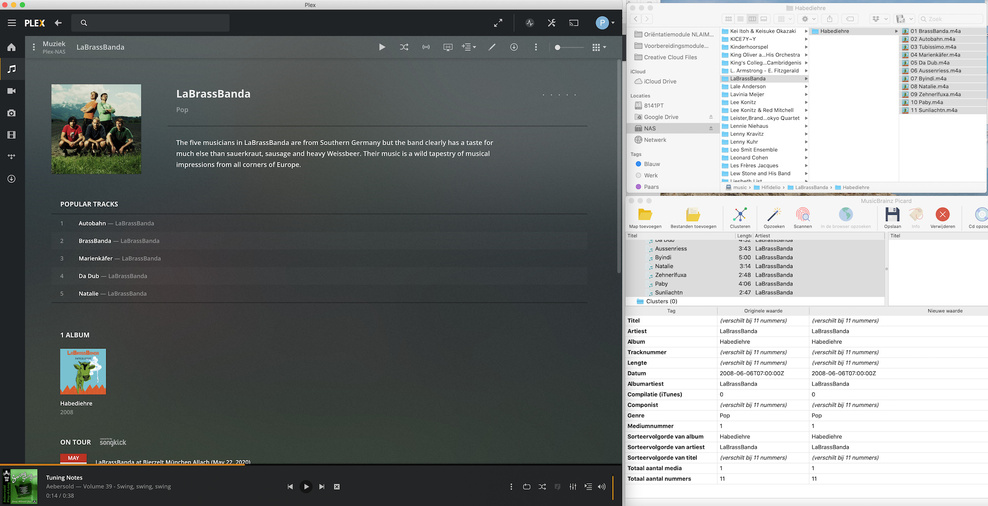
Task: Switch Finder to icon view
Action: [x=729, y=20]
